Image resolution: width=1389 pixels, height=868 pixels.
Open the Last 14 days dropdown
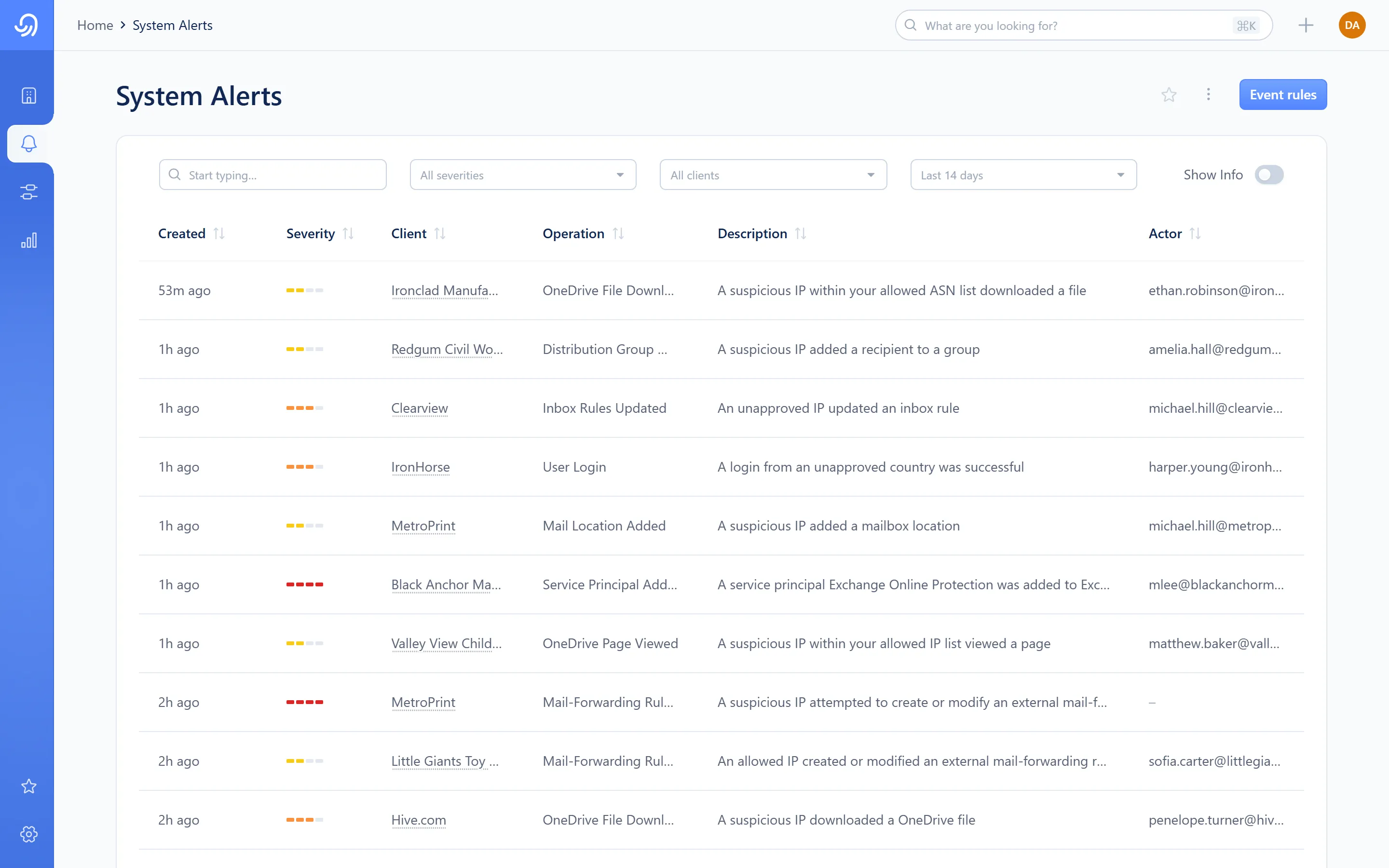pos(1023,175)
